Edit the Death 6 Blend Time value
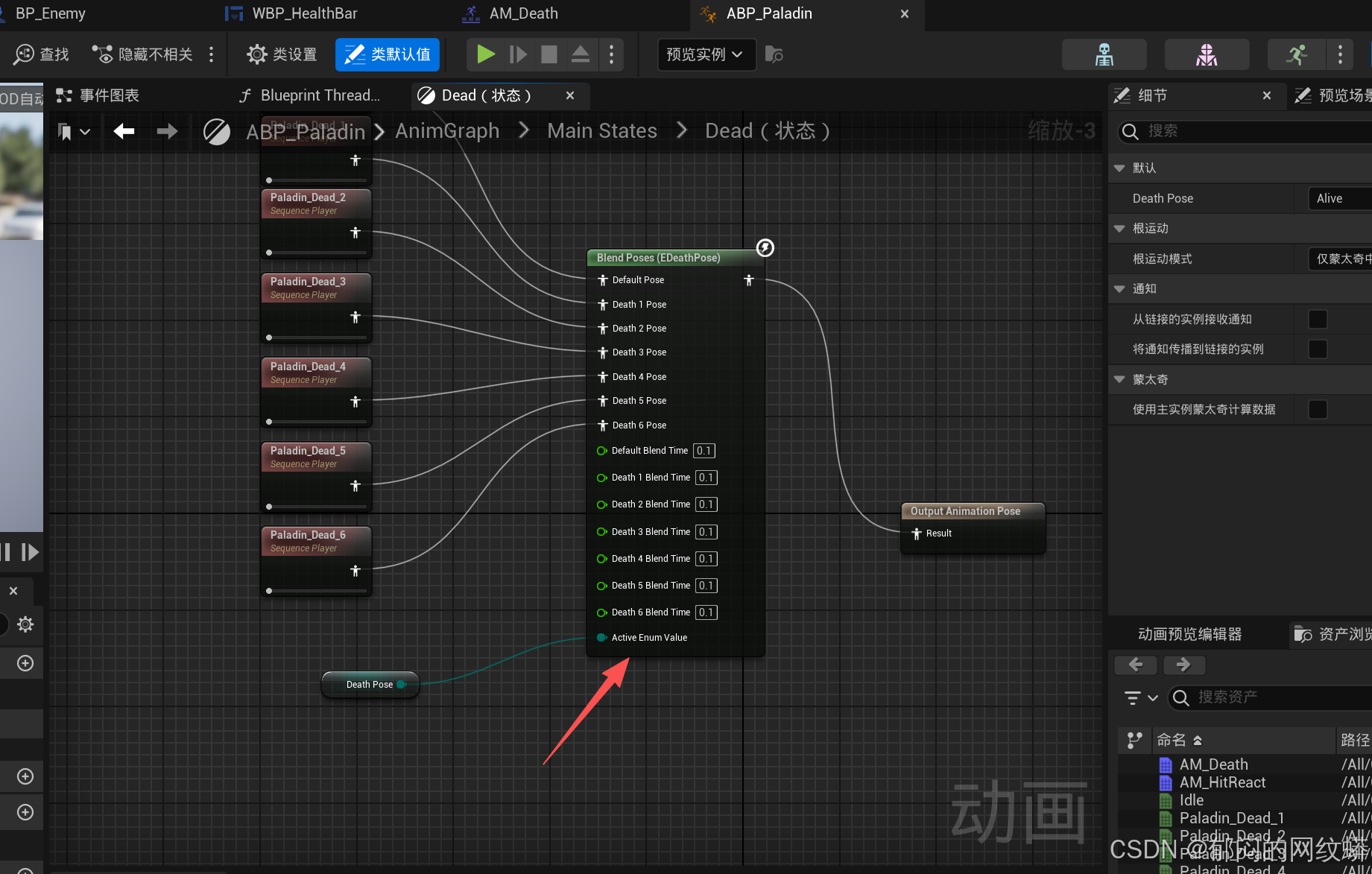 tap(706, 612)
